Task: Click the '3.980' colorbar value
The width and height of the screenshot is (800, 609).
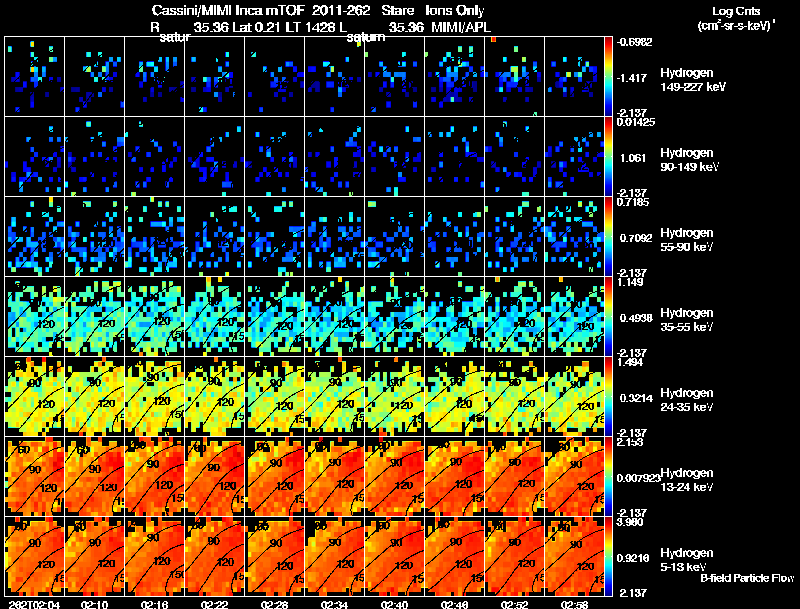Action: [630, 522]
